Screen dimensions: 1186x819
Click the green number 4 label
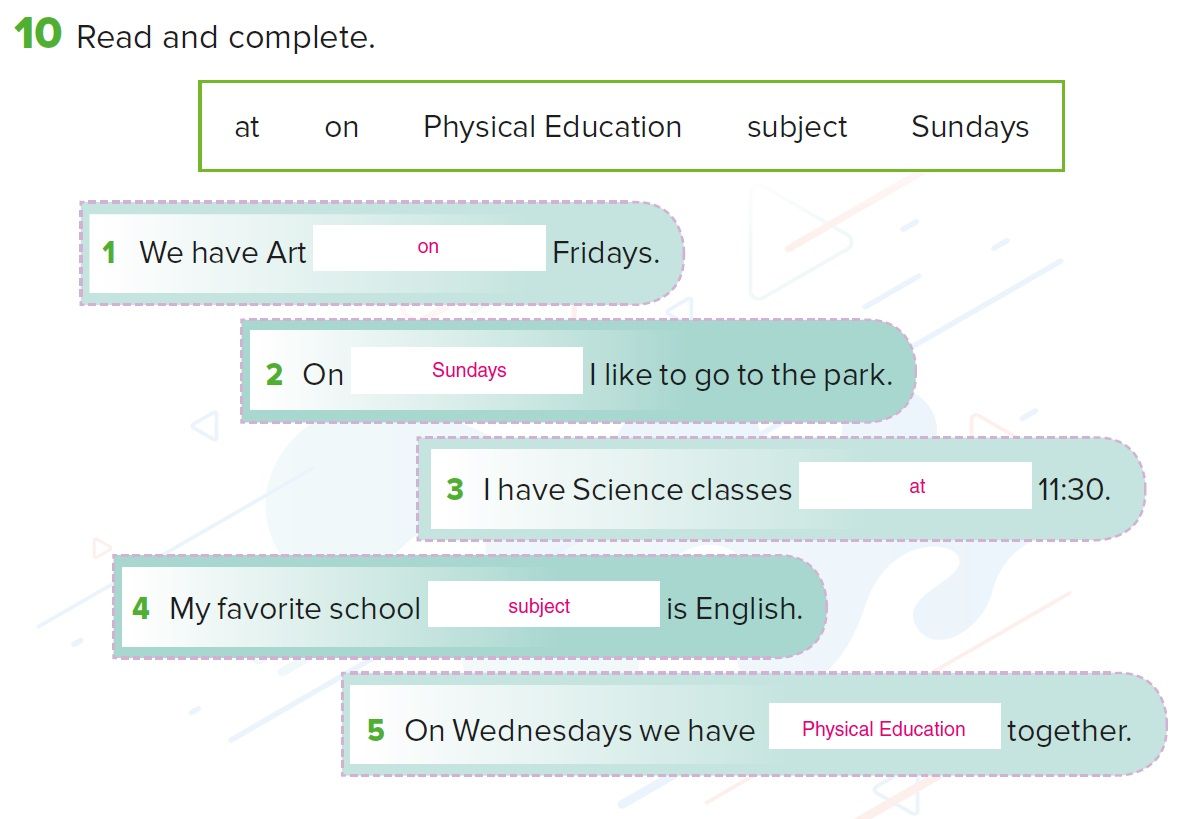141,608
